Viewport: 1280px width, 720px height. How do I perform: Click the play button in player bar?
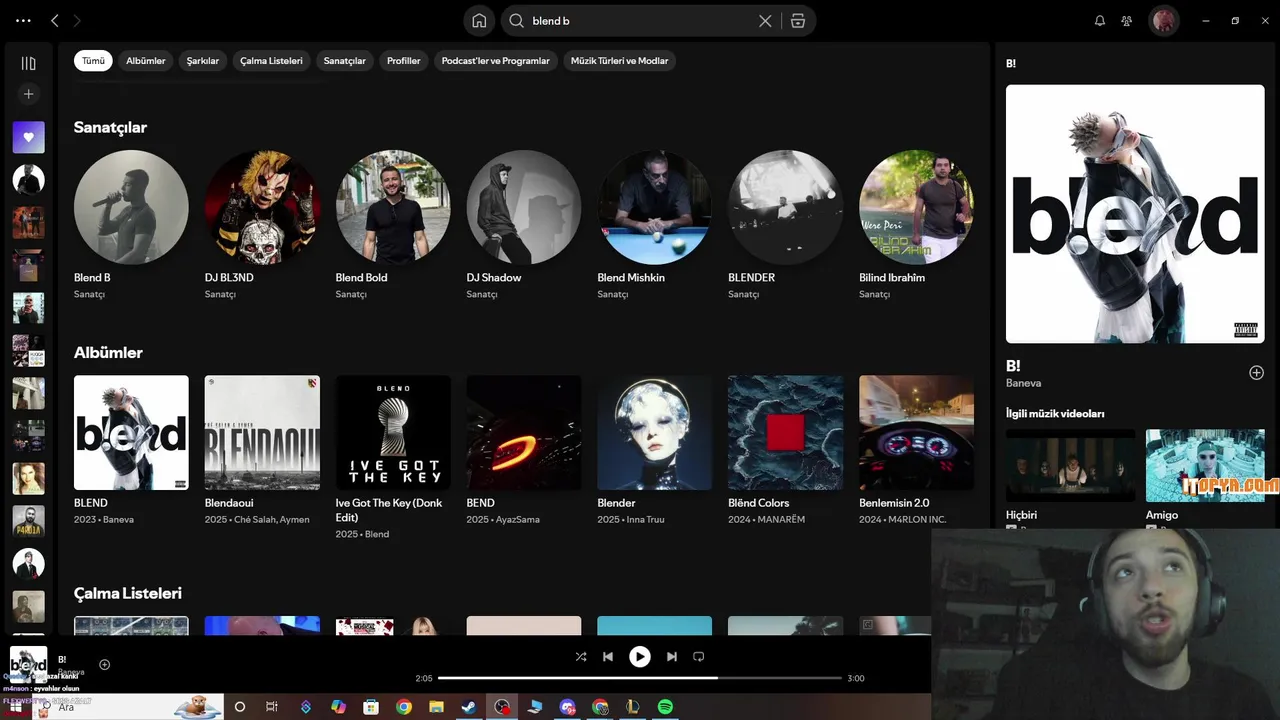tap(640, 657)
